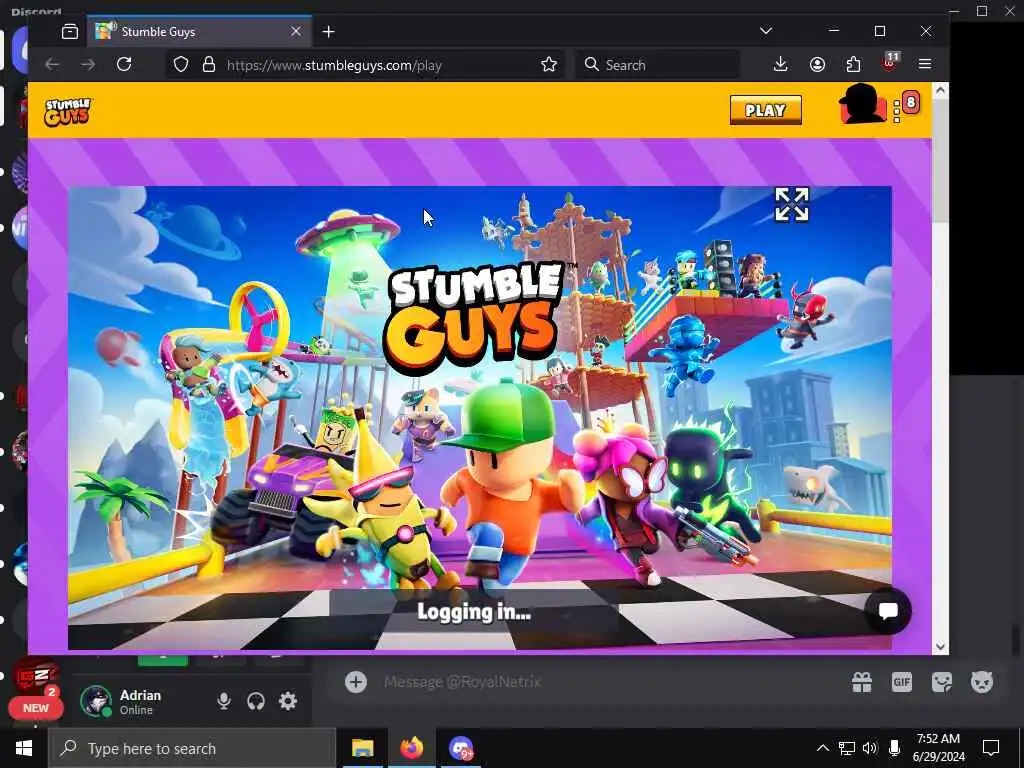Go forward in Firefox history

(x=88, y=64)
